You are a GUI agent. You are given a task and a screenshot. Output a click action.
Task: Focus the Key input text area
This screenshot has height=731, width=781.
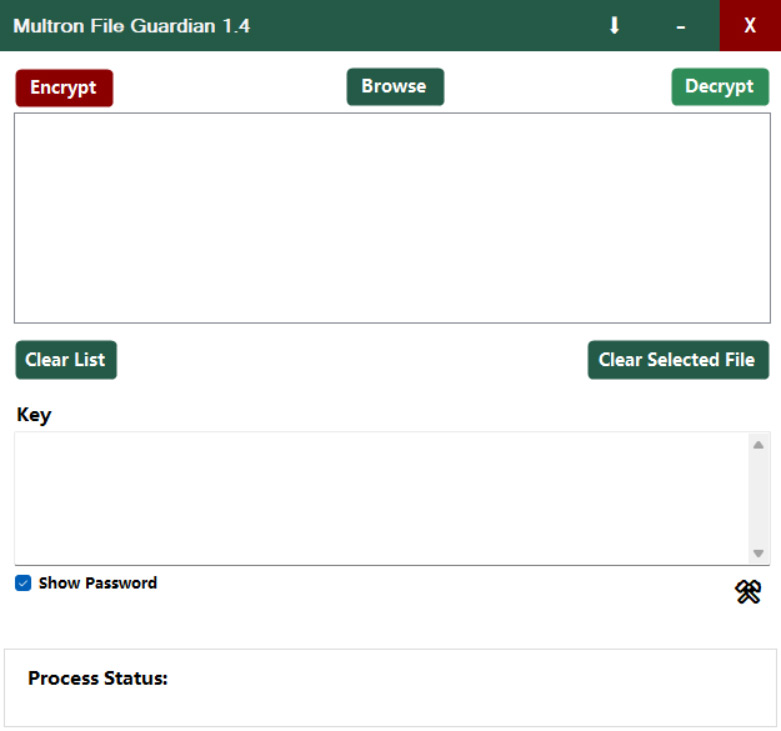pos(382,498)
